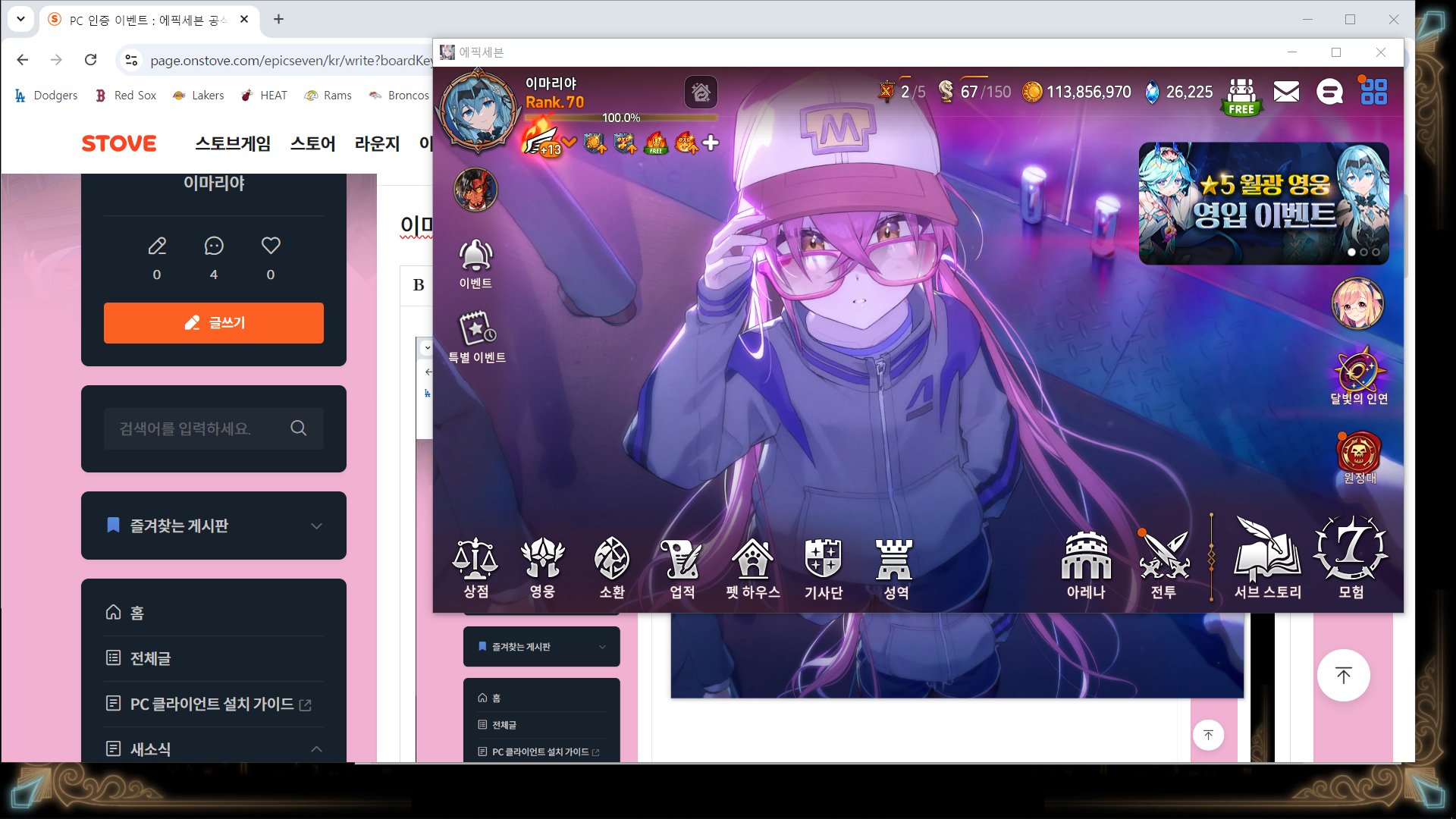Open the Shop (상점) menu in game

pos(475,568)
